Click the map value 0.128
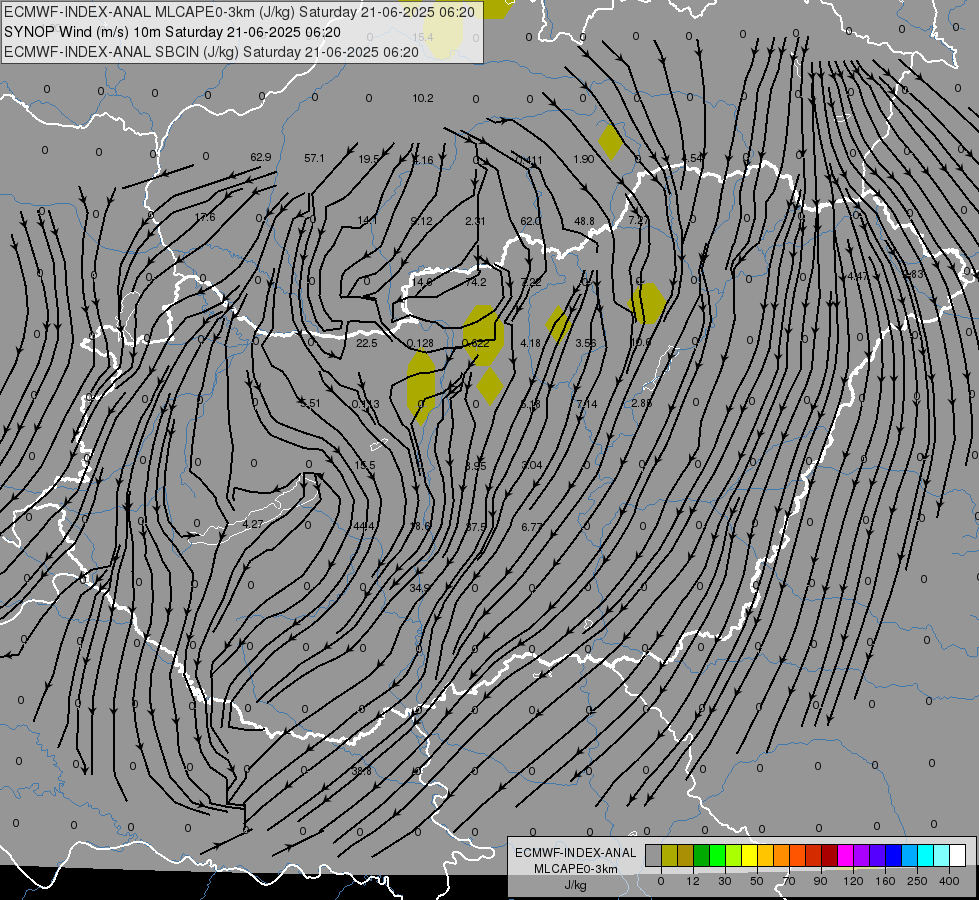The image size is (979, 900). coord(420,343)
